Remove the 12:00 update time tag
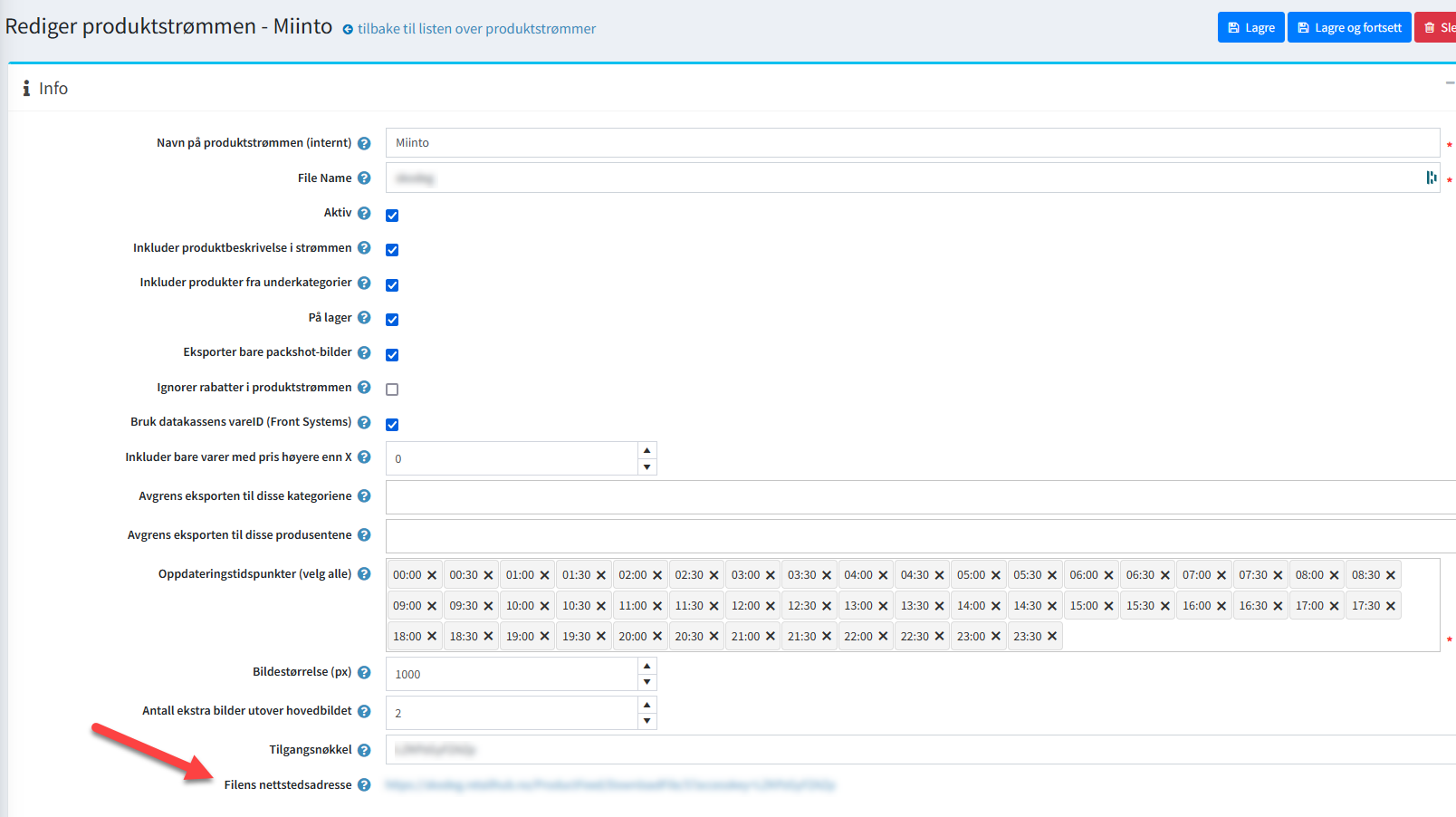Screen dimensions: 1456x817 pos(771,606)
